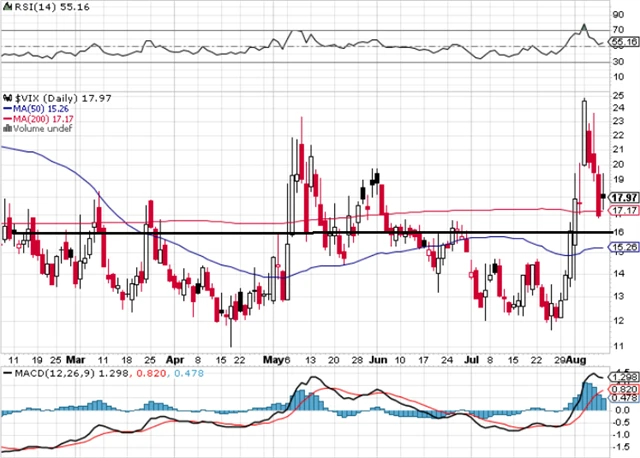Click the 55.16 RSI value tag

click(624, 43)
